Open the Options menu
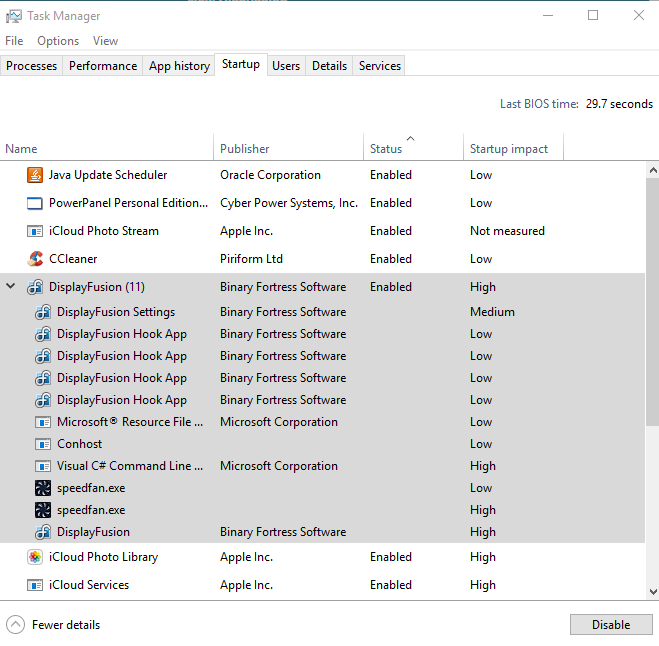 click(58, 41)
